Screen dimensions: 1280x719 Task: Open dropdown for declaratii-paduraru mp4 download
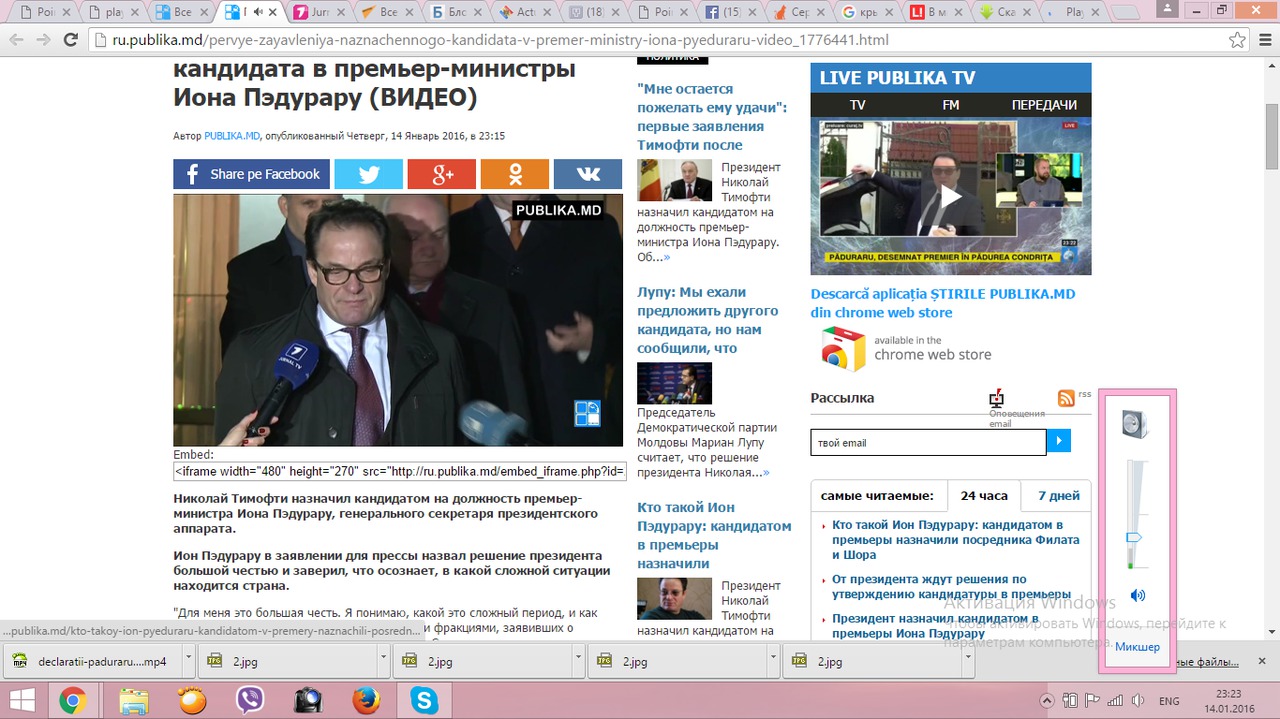pyautogui.click(x=188, y=661)
